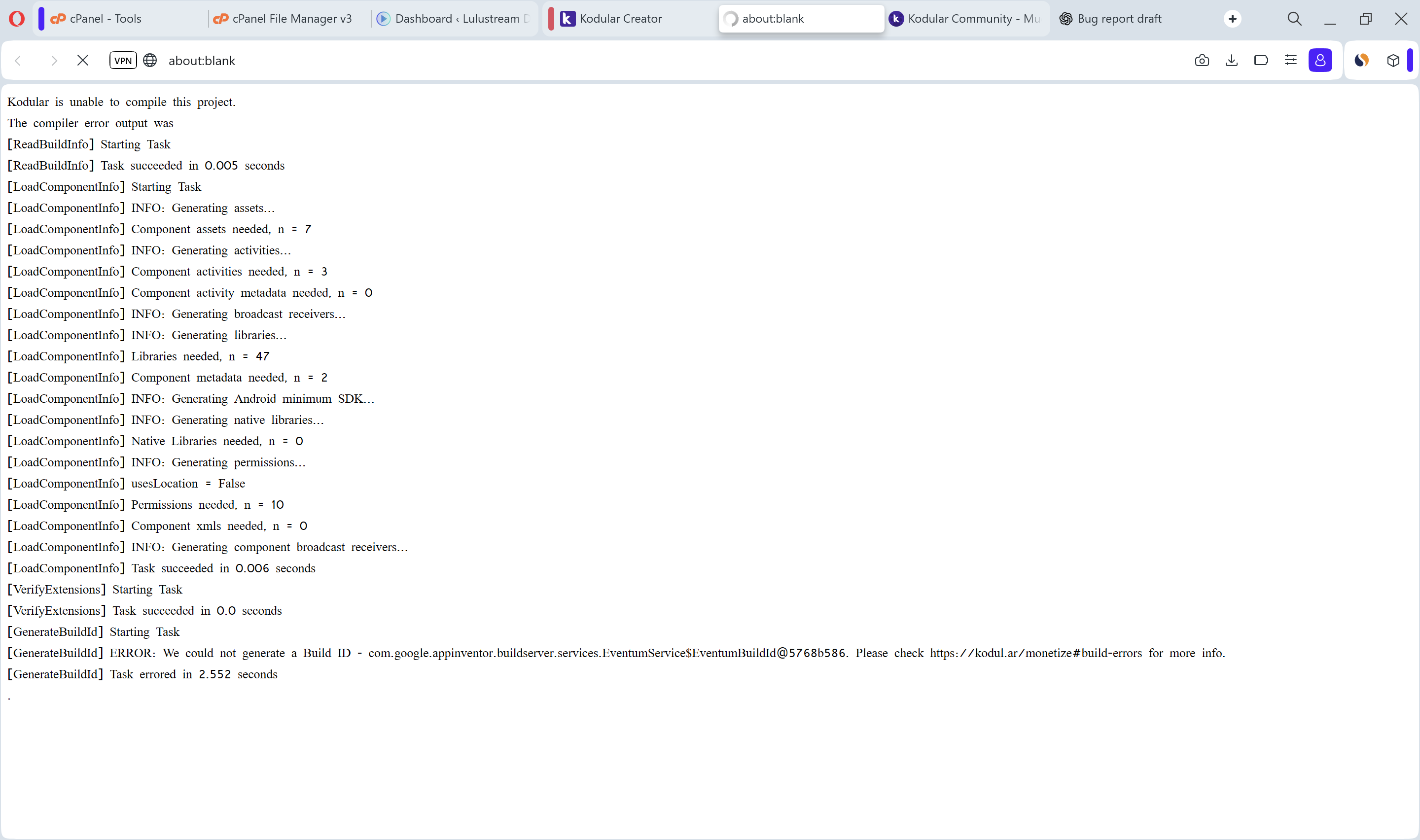The height and width of the screenshot is (840, 1420).
Task: Click 'Task errored in 2.552 seconds' line
Action: [142, 675]
